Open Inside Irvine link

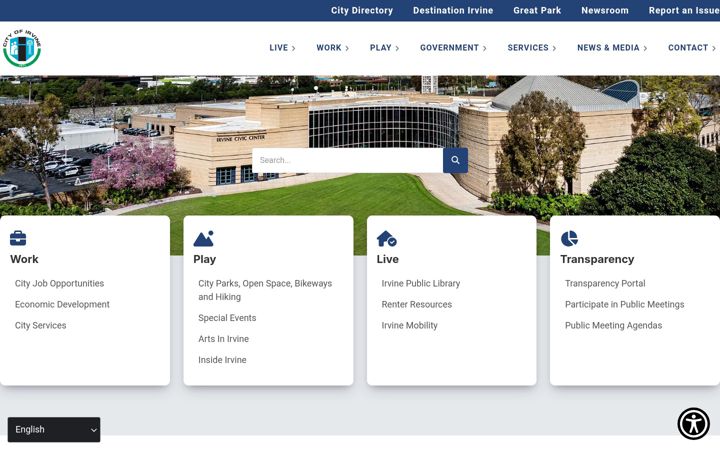(x=222, y=360)
